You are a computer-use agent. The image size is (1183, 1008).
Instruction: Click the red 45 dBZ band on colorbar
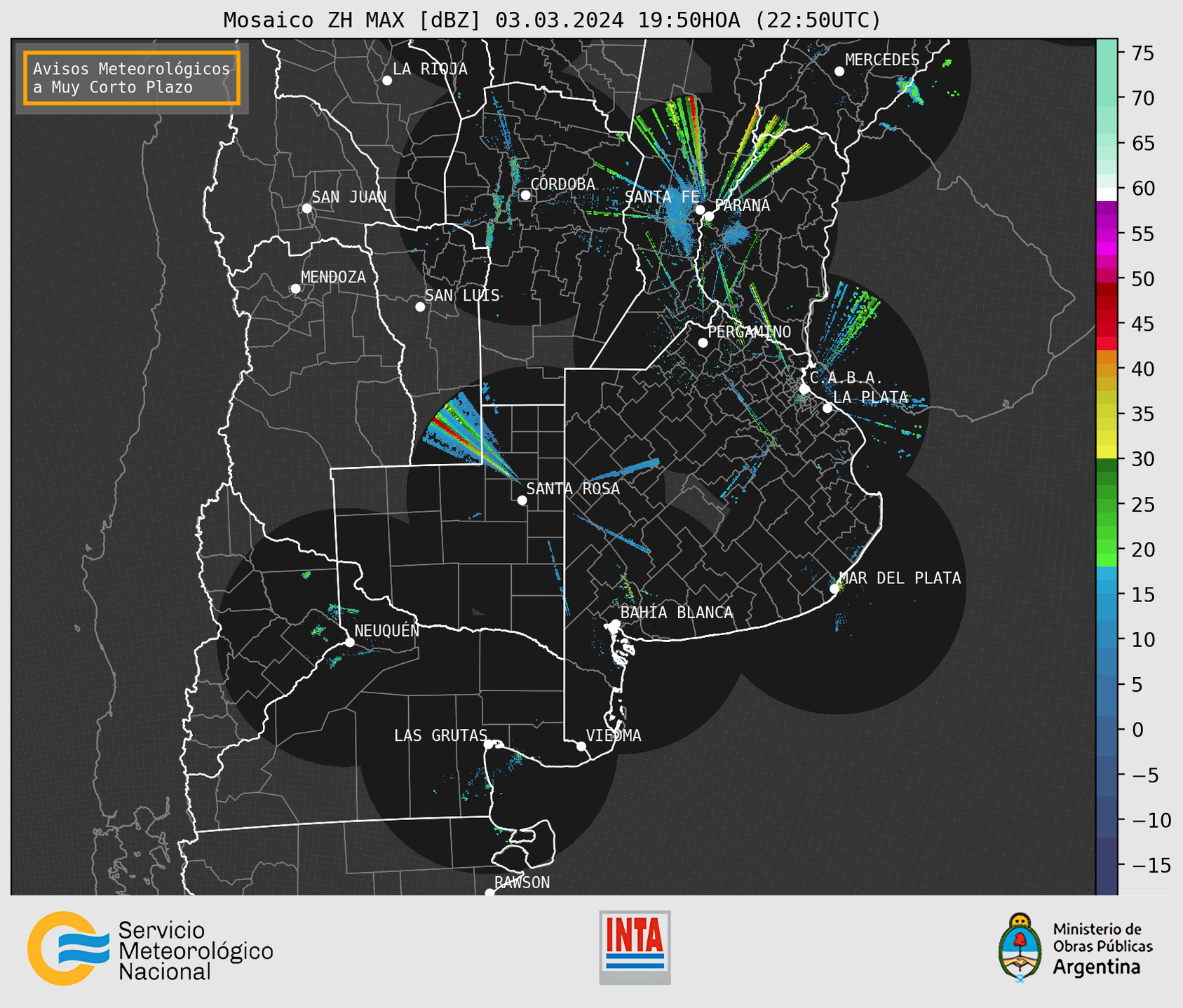(x=1107, y=324)
